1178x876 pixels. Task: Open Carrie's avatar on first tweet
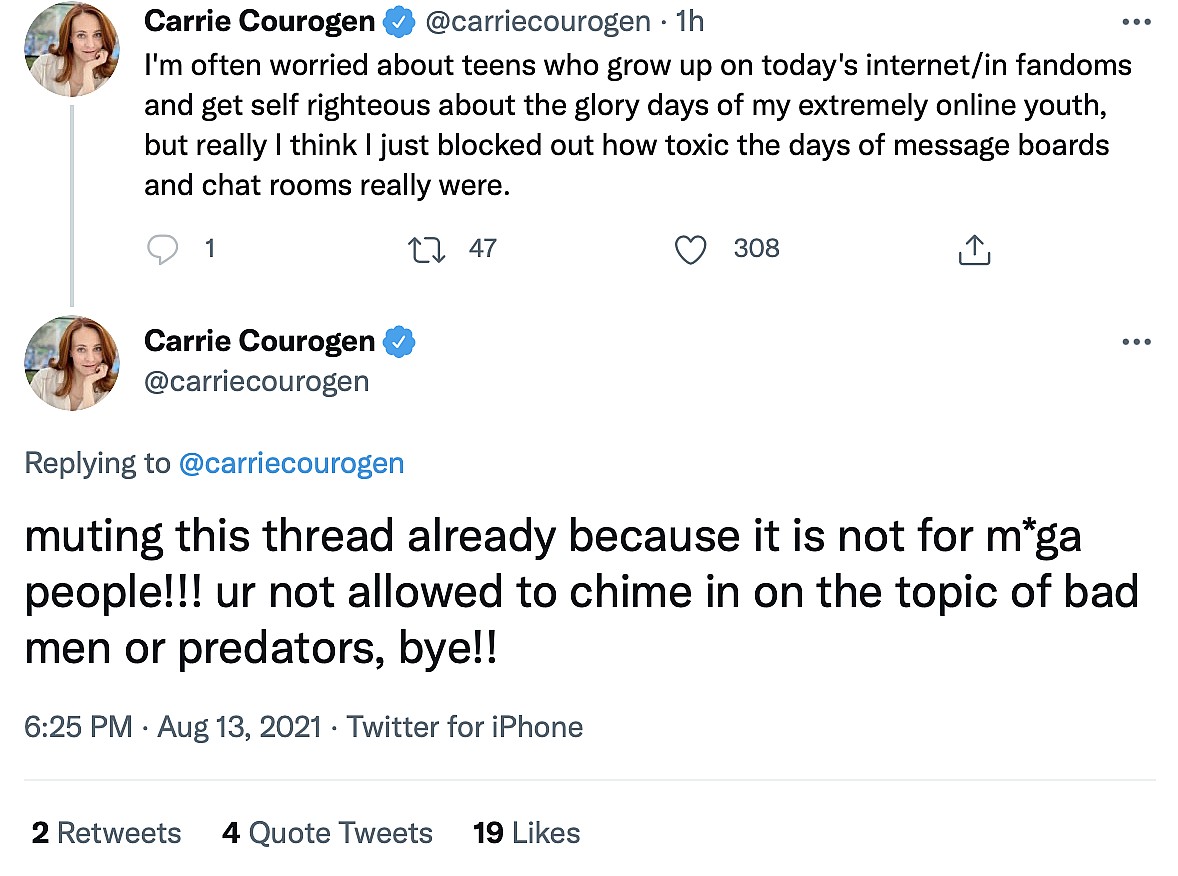[x=71, y=46]
